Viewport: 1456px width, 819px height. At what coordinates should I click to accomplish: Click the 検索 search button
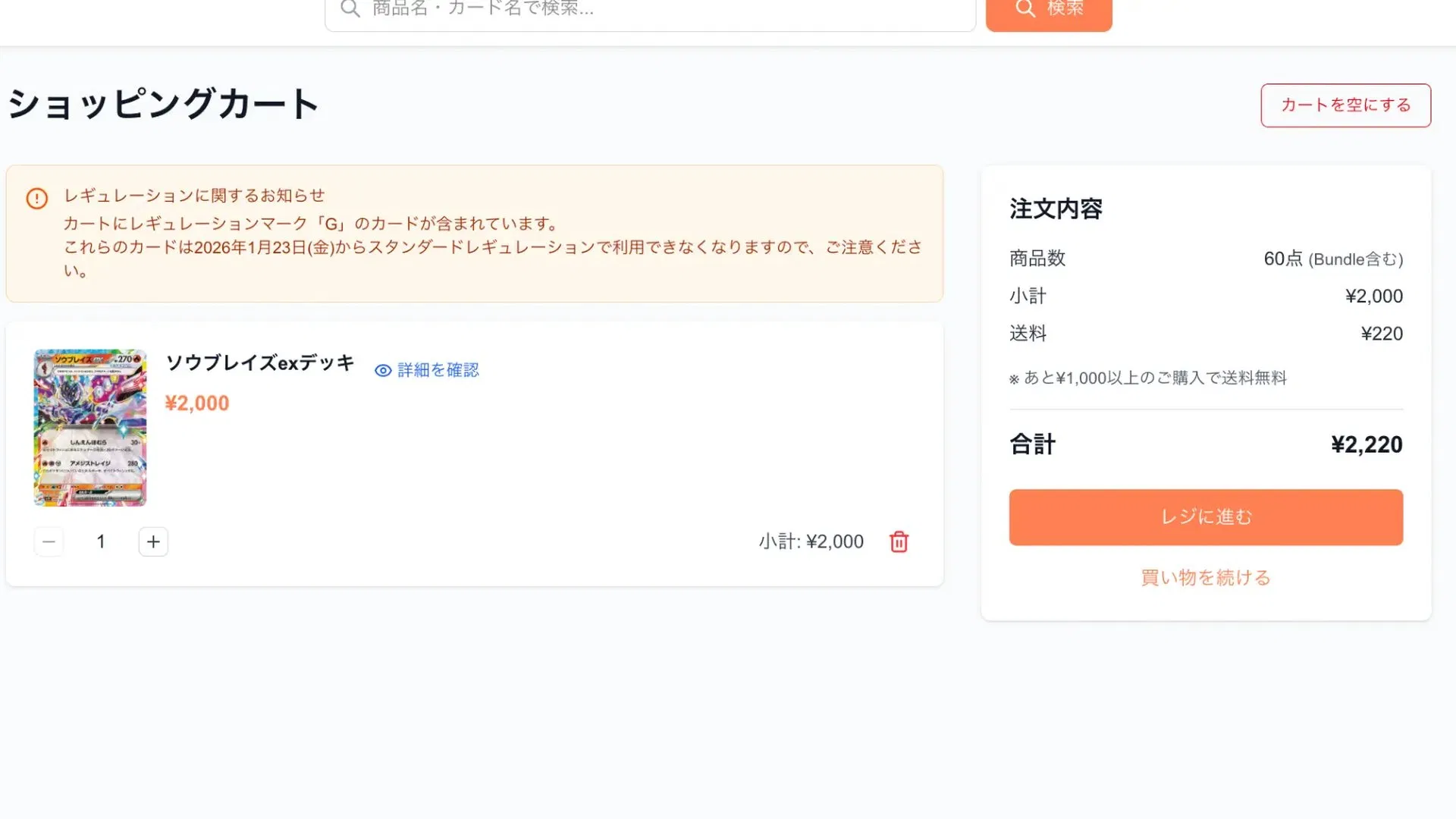pyautogui.click(x=1050, y=9)
